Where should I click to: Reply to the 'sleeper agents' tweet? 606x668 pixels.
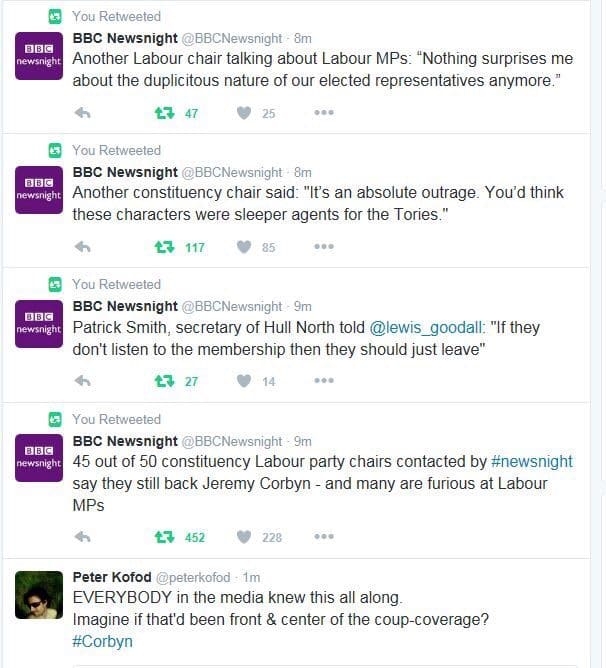(x=82, y=247)
